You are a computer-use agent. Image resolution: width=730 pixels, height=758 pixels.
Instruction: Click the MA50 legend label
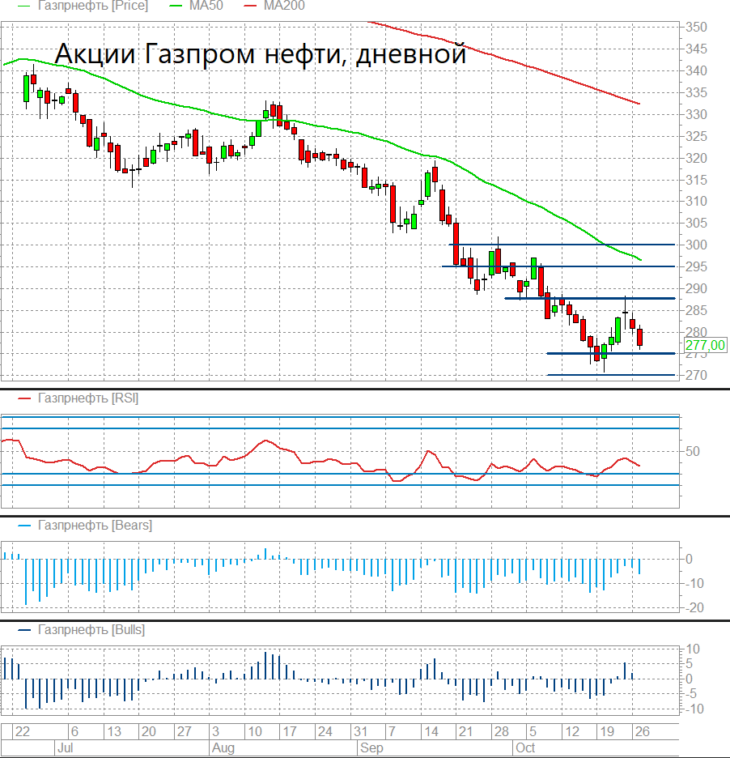click(206, 6)
